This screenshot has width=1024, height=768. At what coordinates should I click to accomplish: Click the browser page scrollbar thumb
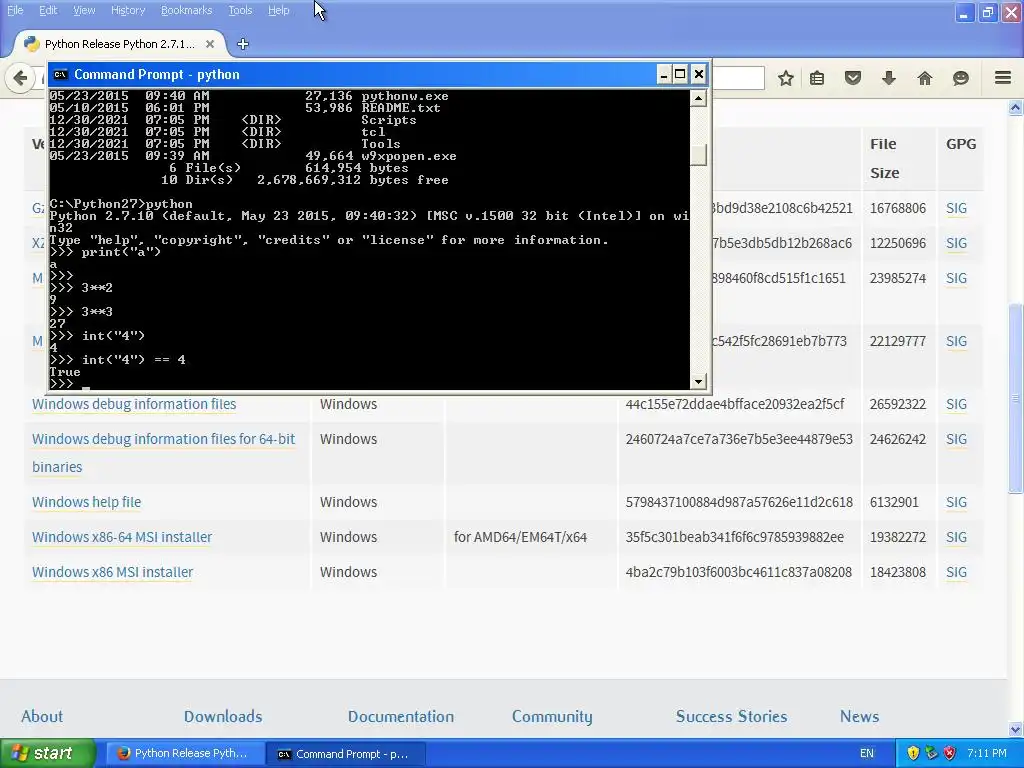pyautogui.click(x=1016, y=397)
